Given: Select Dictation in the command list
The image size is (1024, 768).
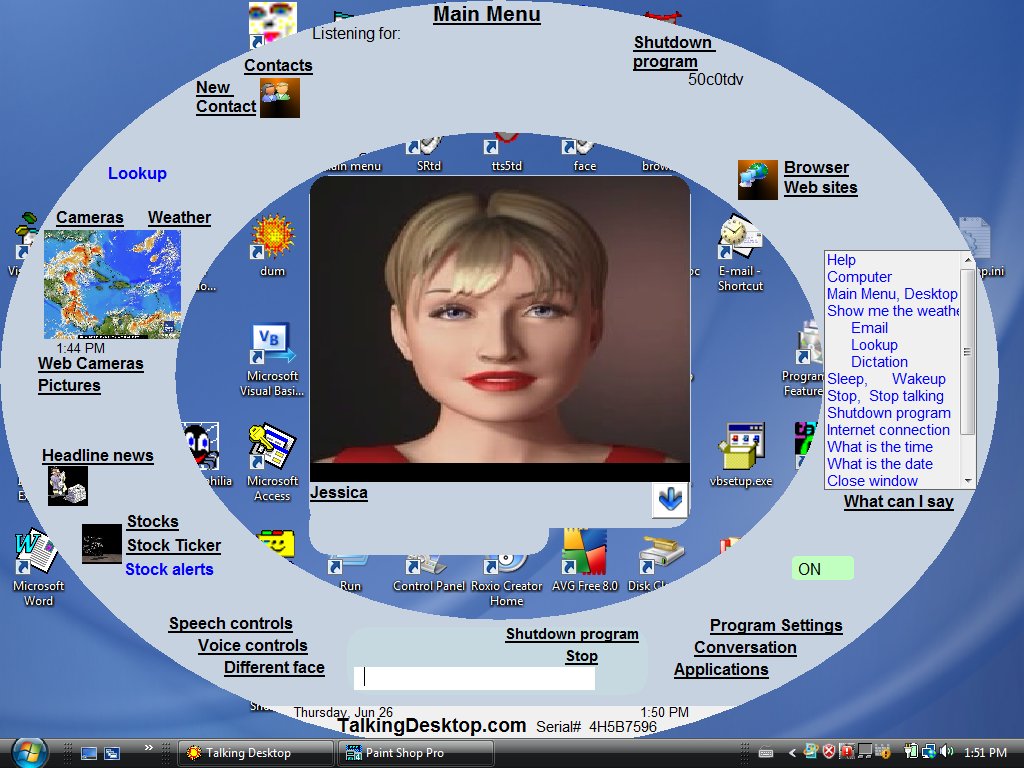Looking at the screenshot, I should tap(879, 362).
